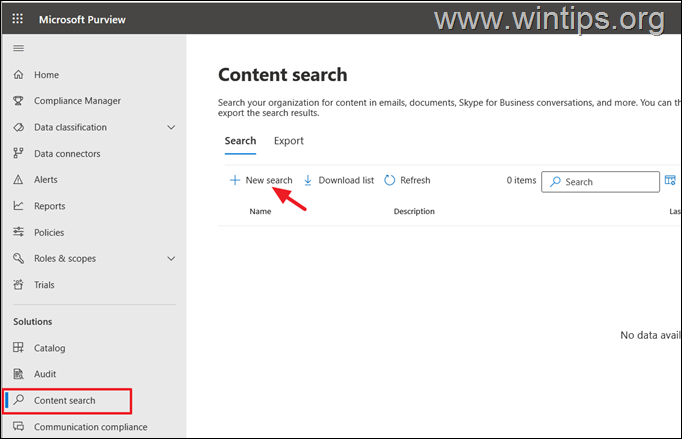Screen dimensions: 682x439
Task: Click the Communication compliance chat icon
Action: 18,426
